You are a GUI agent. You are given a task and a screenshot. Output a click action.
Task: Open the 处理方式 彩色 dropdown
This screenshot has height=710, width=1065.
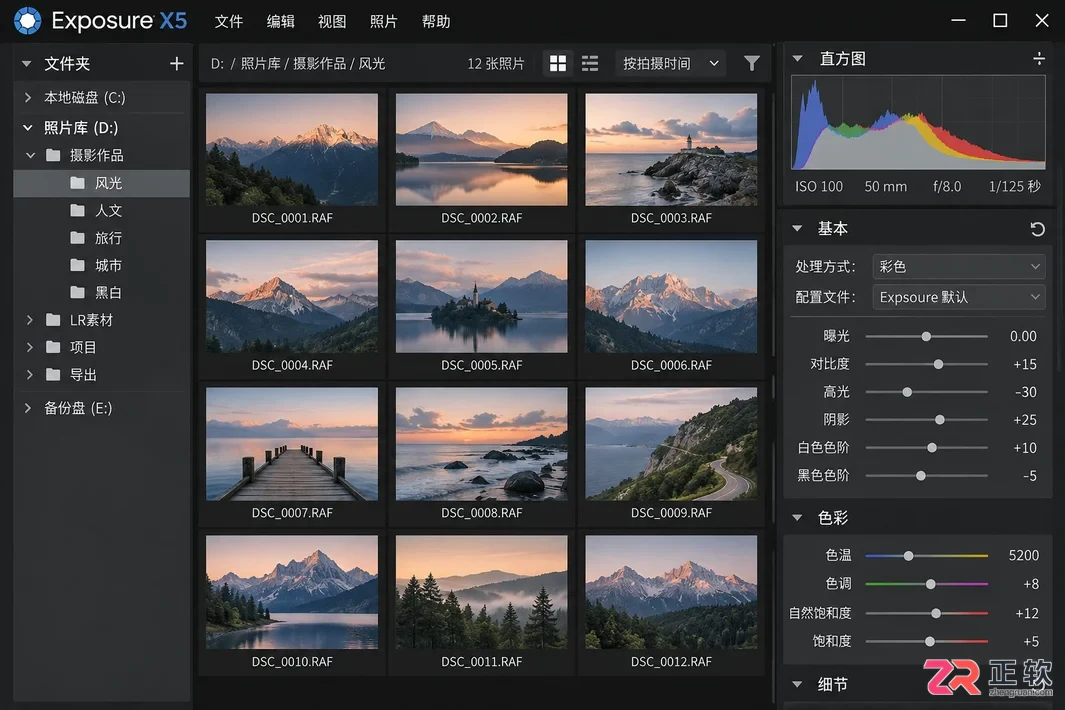[x=958, y=266]
